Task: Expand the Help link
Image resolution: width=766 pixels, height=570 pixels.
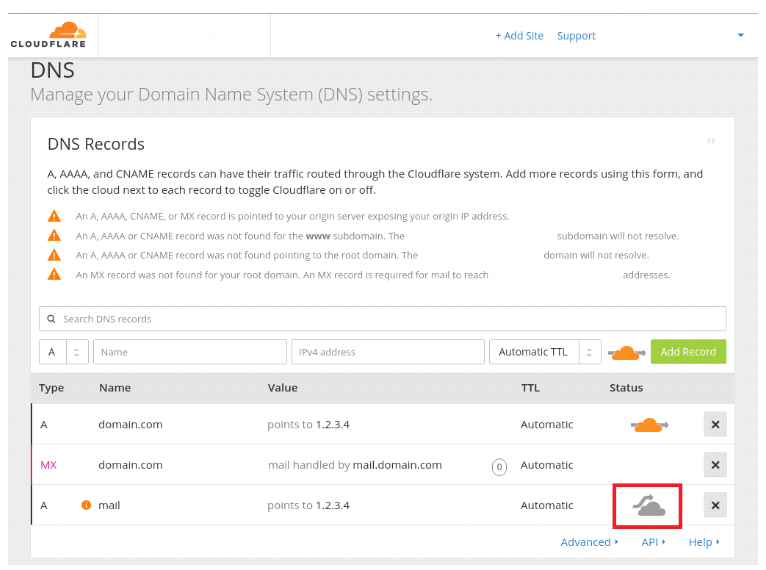Action: (x=704, y=542)
